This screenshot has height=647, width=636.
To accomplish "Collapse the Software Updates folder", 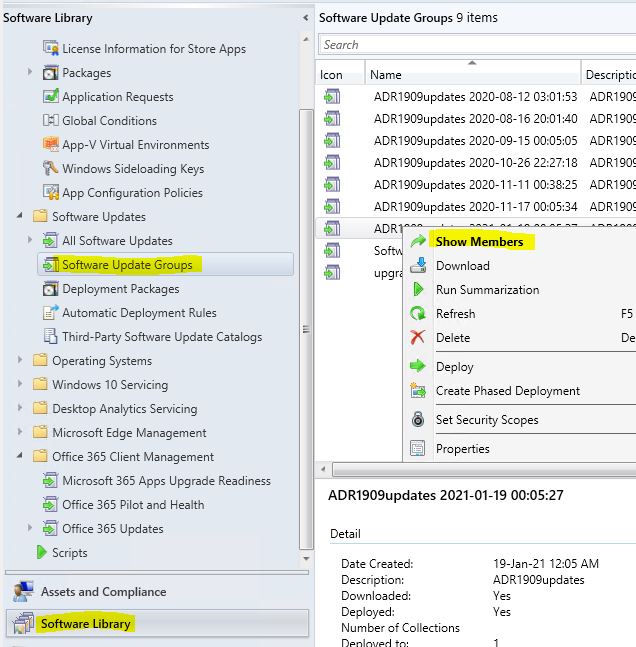I will point(19,216).
